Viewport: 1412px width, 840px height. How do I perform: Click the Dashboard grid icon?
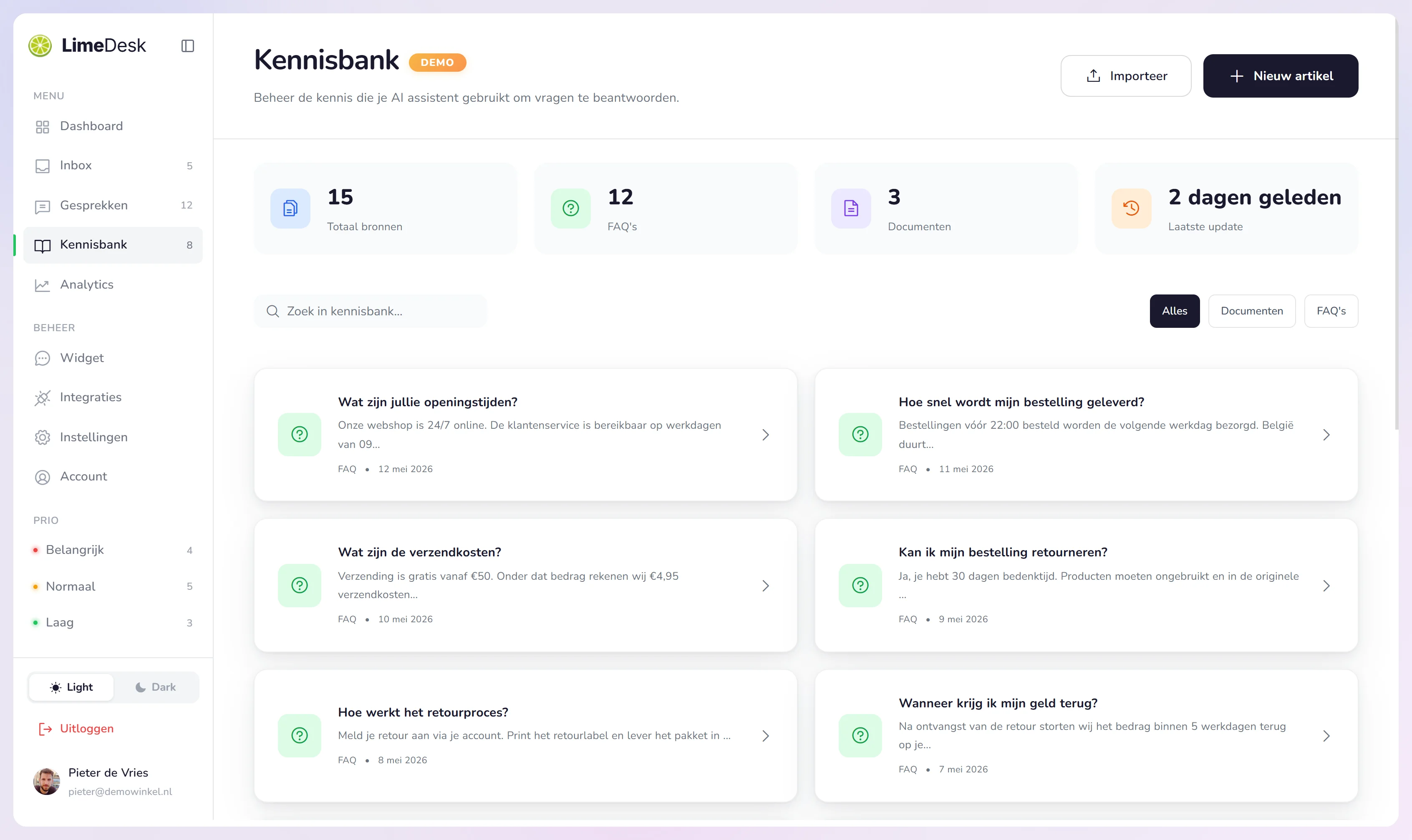pyautogui.click(x=43, y=127)
